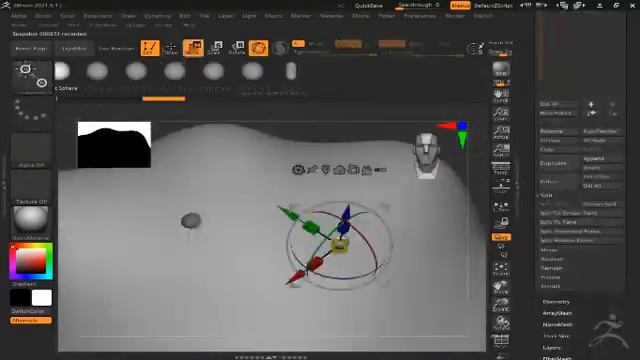The image size is (640, 360).
Task: Click the AAHalf icon
Action: tap(501, 150)
